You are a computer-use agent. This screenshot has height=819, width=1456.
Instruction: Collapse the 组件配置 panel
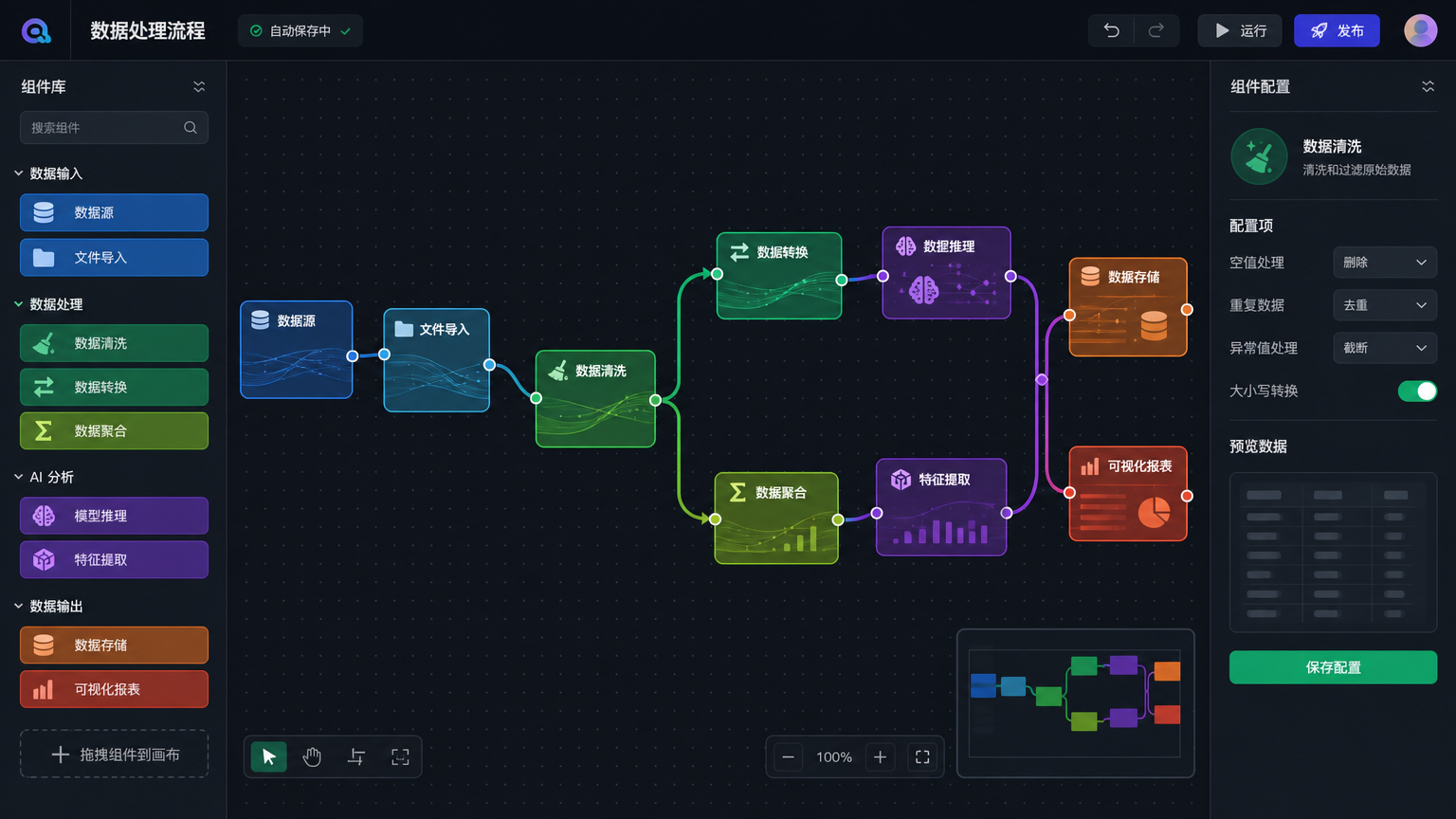(x=1428, y=86)
